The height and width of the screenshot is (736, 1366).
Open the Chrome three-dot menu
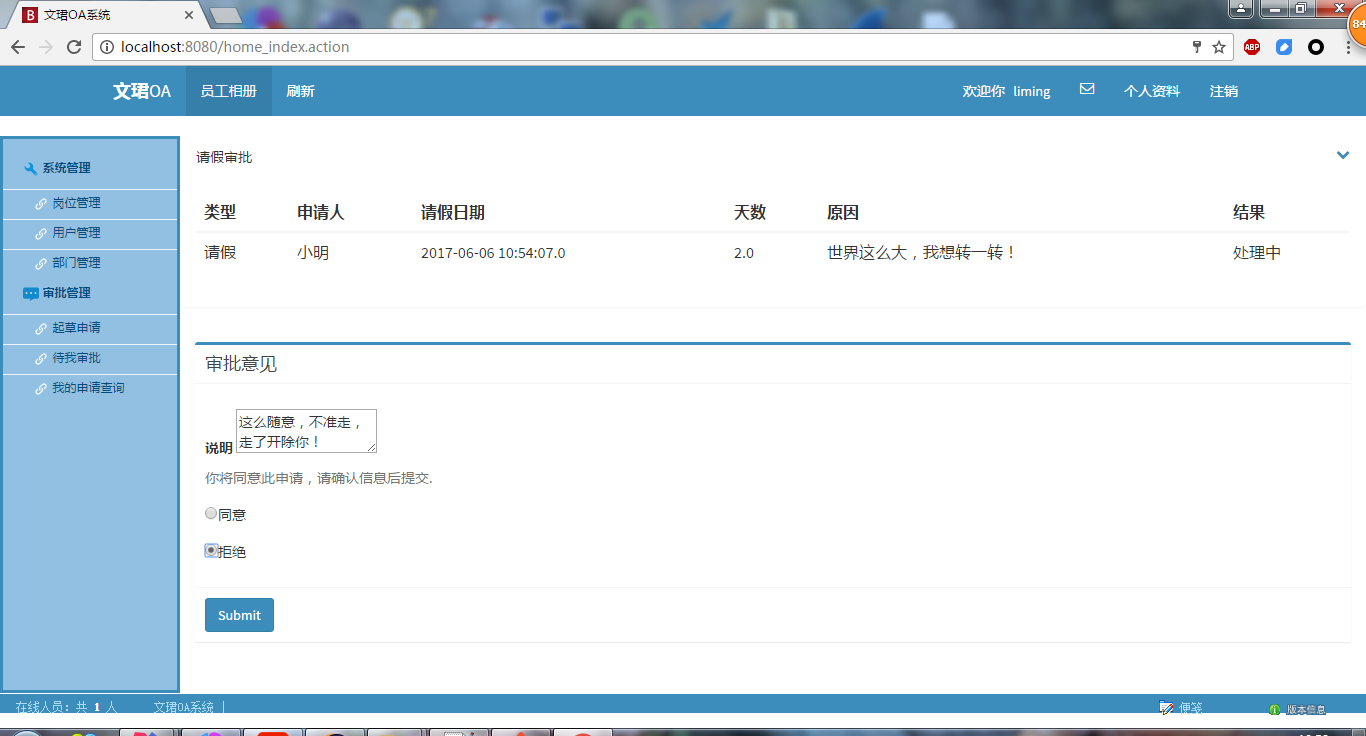[x=1349, y=47]
